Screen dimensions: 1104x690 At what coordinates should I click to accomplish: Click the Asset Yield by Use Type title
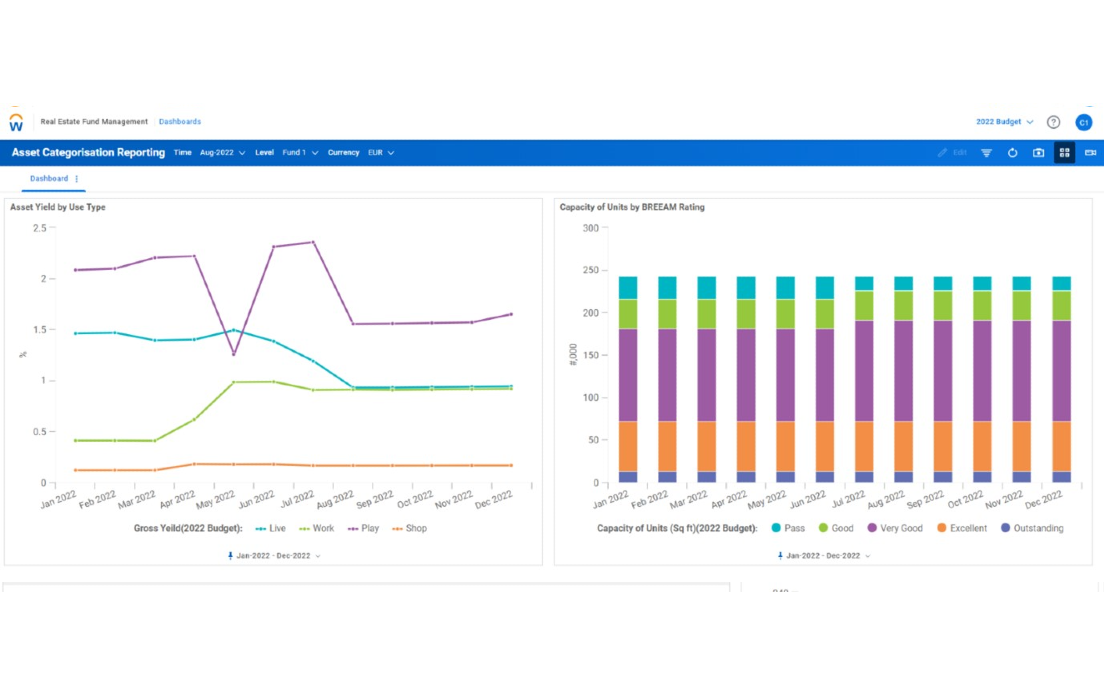(x=58, y=207)
